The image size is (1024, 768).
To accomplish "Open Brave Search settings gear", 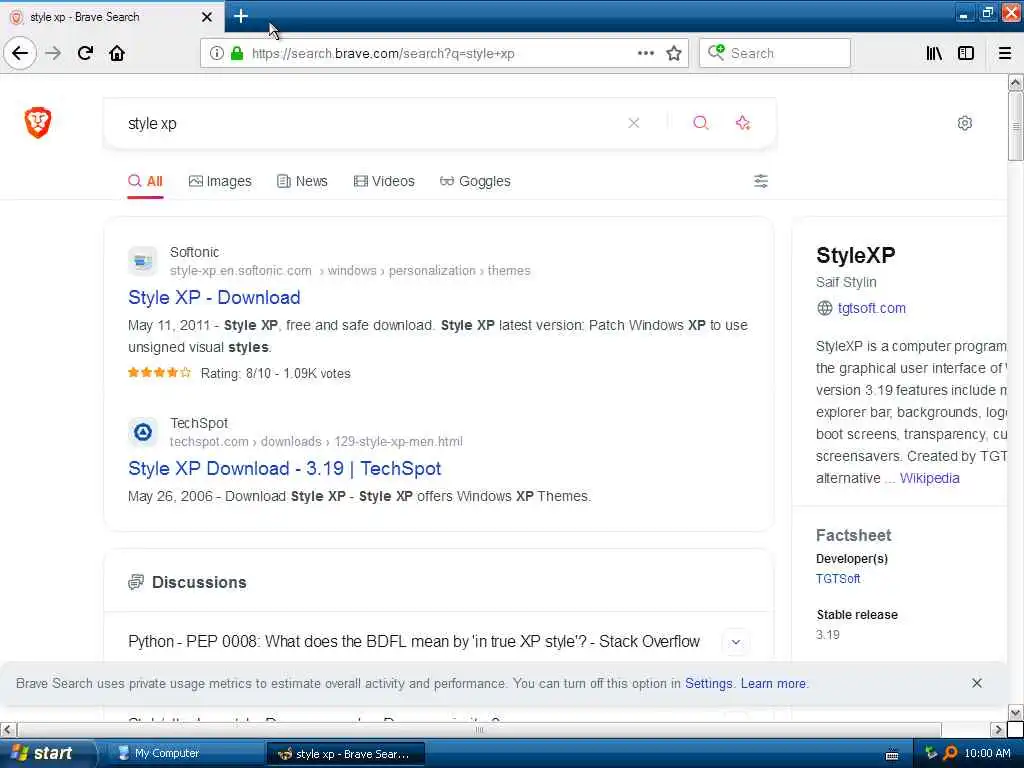I will pos(965,123).
